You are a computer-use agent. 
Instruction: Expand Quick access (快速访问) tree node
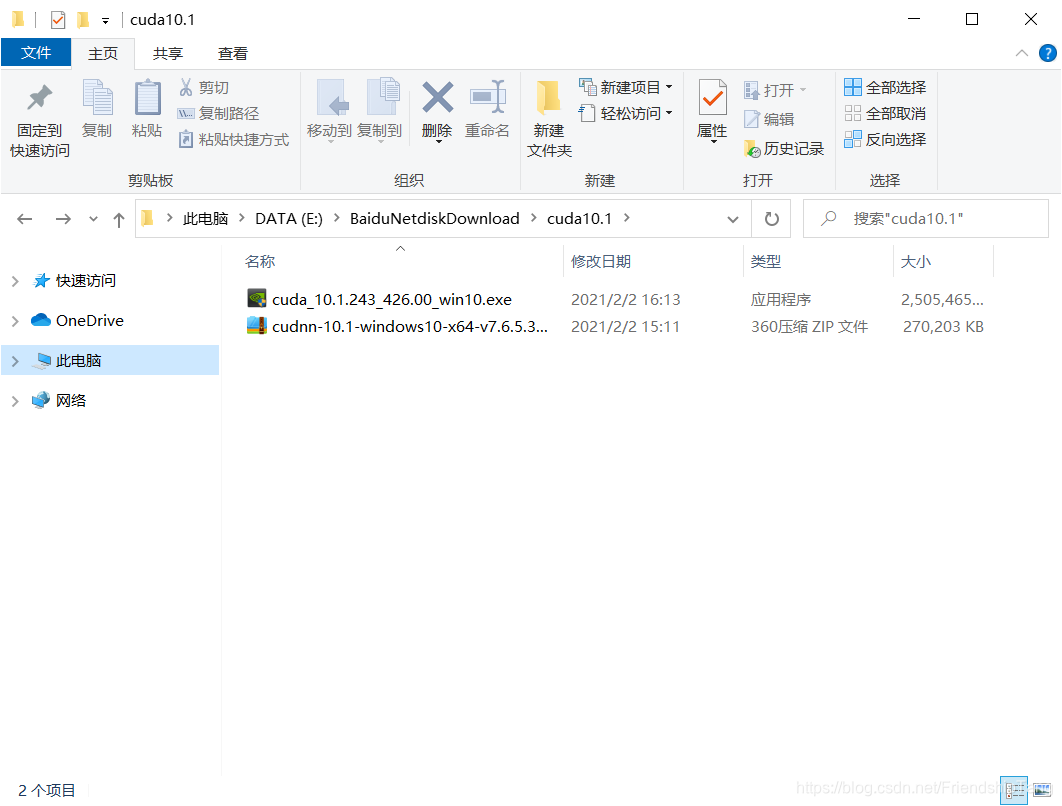coord(15,281)
